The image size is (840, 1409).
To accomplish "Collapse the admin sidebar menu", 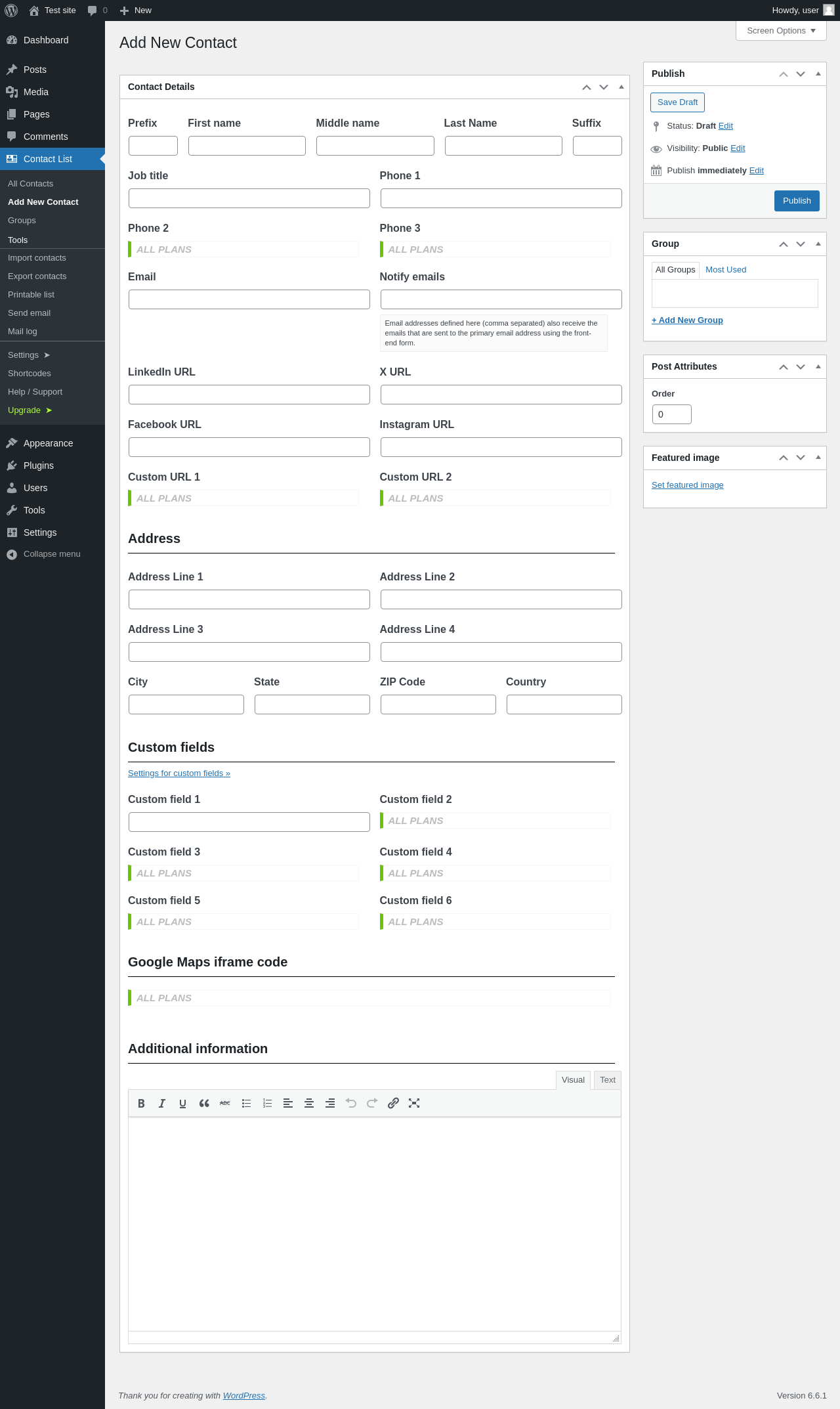I will [x=51, y=554].
